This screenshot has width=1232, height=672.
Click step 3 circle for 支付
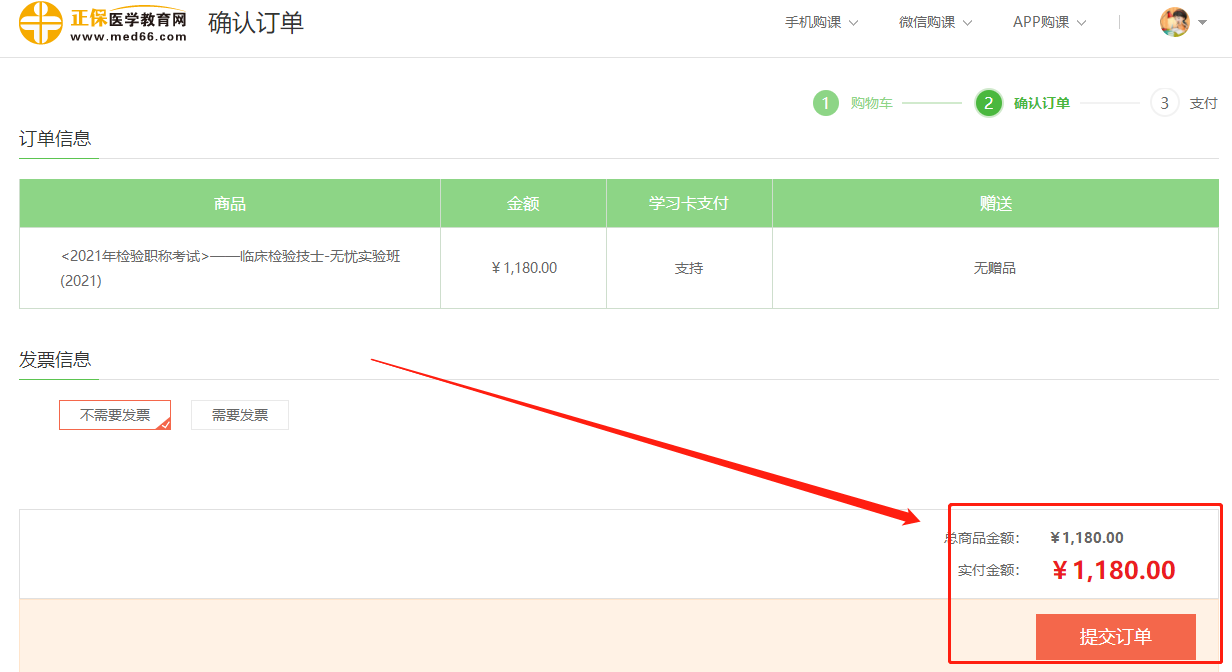coord(1164,103)
